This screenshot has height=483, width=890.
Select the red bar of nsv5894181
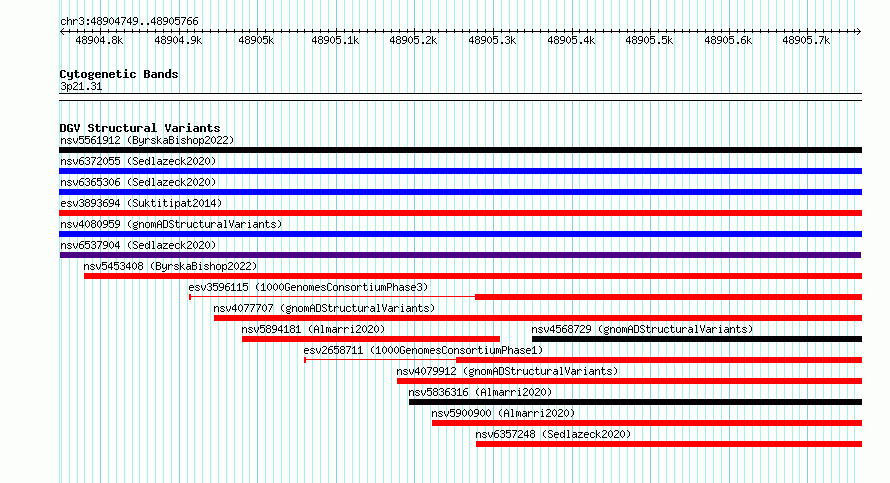(x=371, y=339)
